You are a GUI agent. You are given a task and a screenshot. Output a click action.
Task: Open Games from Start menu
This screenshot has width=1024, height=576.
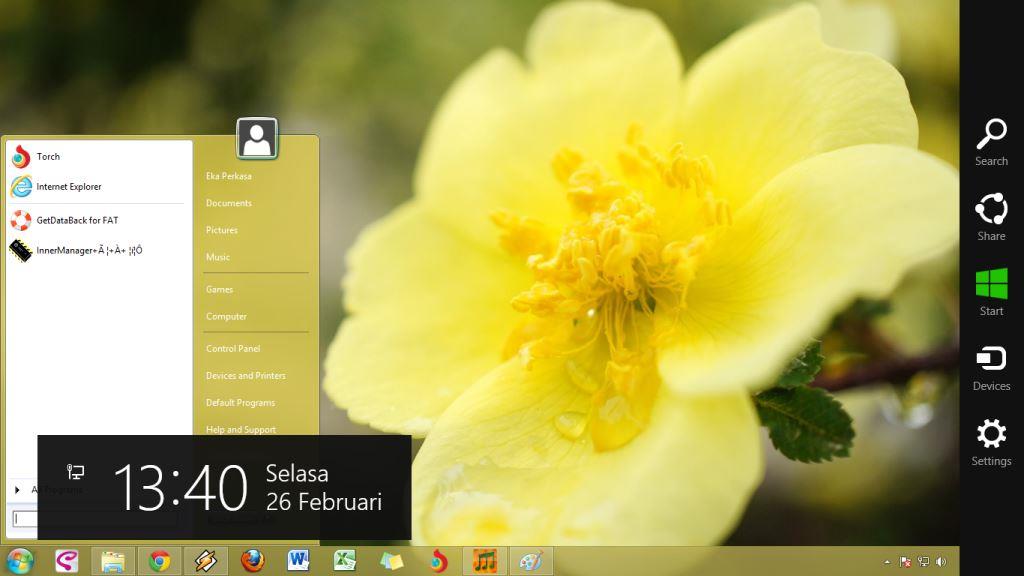pos(219,289)
